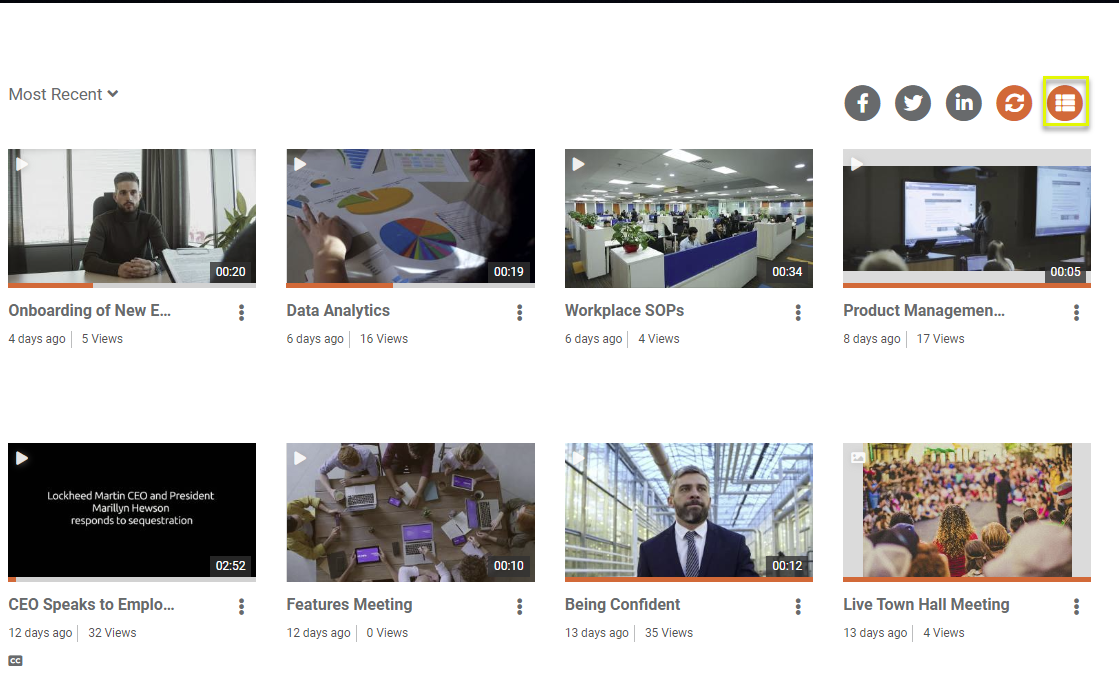
Task: Open options menu for Data Analytics video
Action: tap(520, 313)
